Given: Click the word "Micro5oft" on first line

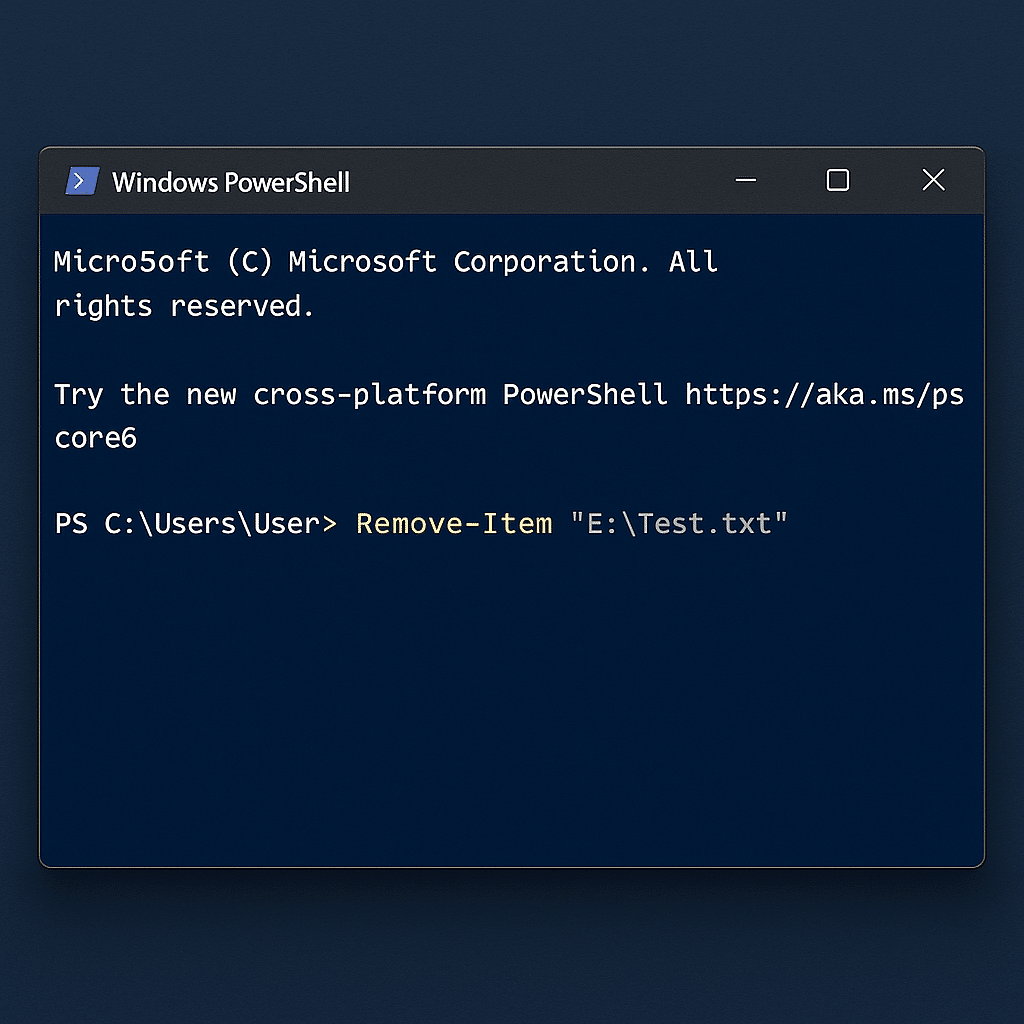Looking at the screenshot, I should point(131,262).
